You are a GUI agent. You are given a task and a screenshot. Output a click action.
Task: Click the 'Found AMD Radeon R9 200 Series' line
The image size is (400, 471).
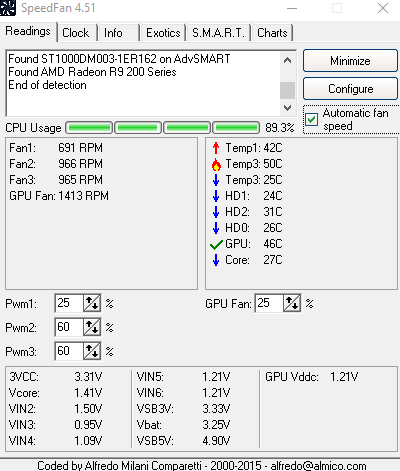[x=92, y=72]
